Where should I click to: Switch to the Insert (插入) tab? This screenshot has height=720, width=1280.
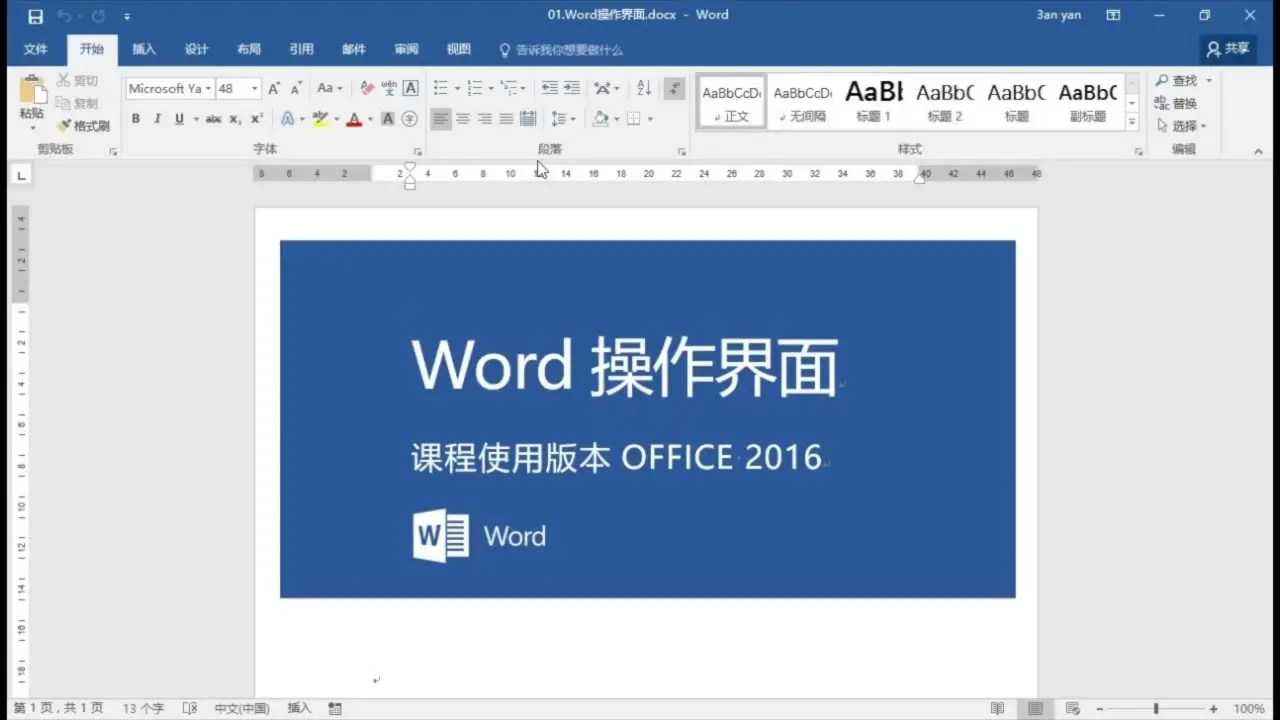tap(144, 50)
